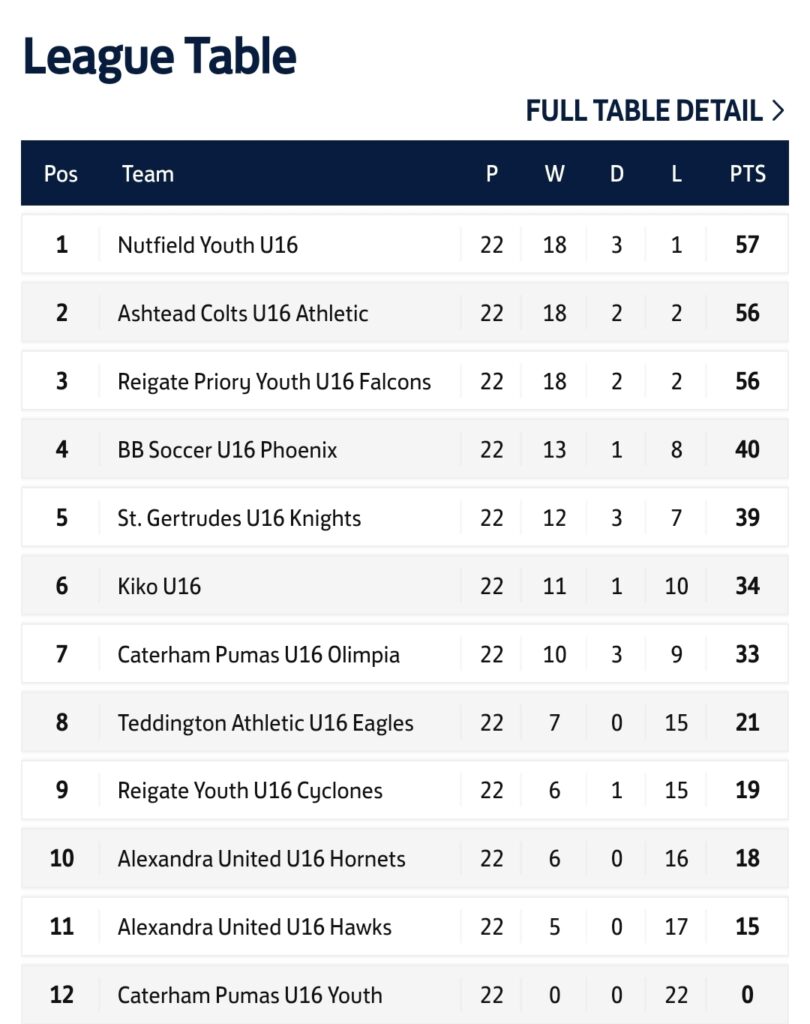Click Teddington Athletic U16 Eagles
The image size is (810, 1024).
tap(265, 723)
